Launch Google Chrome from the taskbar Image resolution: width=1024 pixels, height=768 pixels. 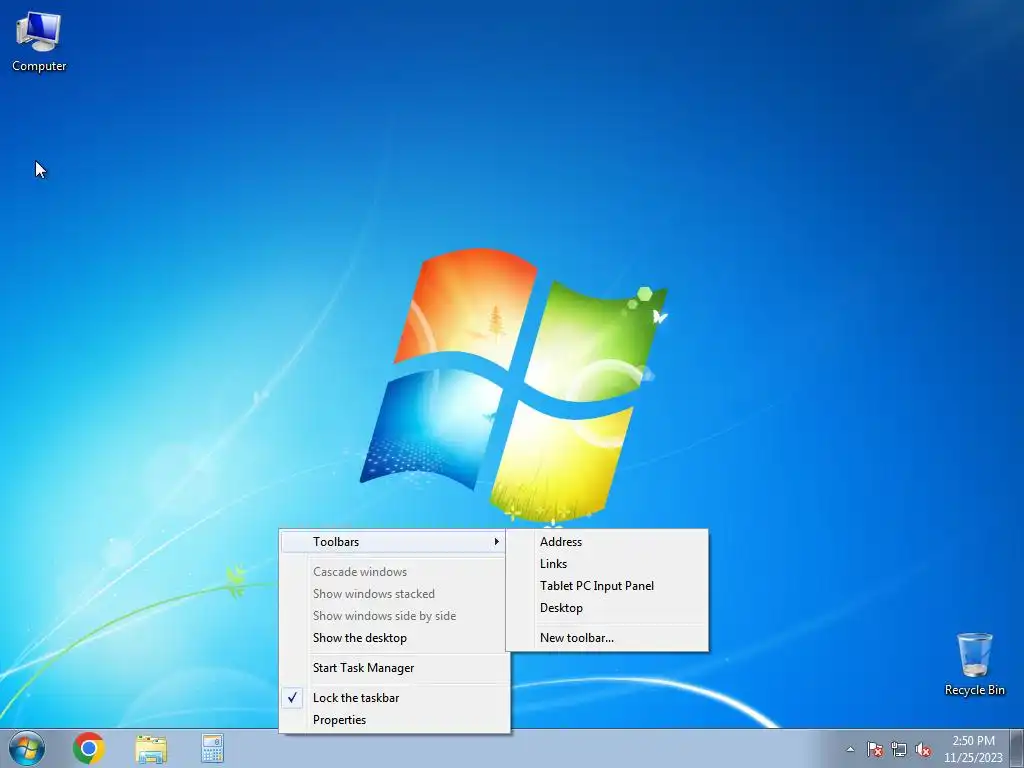click(89, 748)
